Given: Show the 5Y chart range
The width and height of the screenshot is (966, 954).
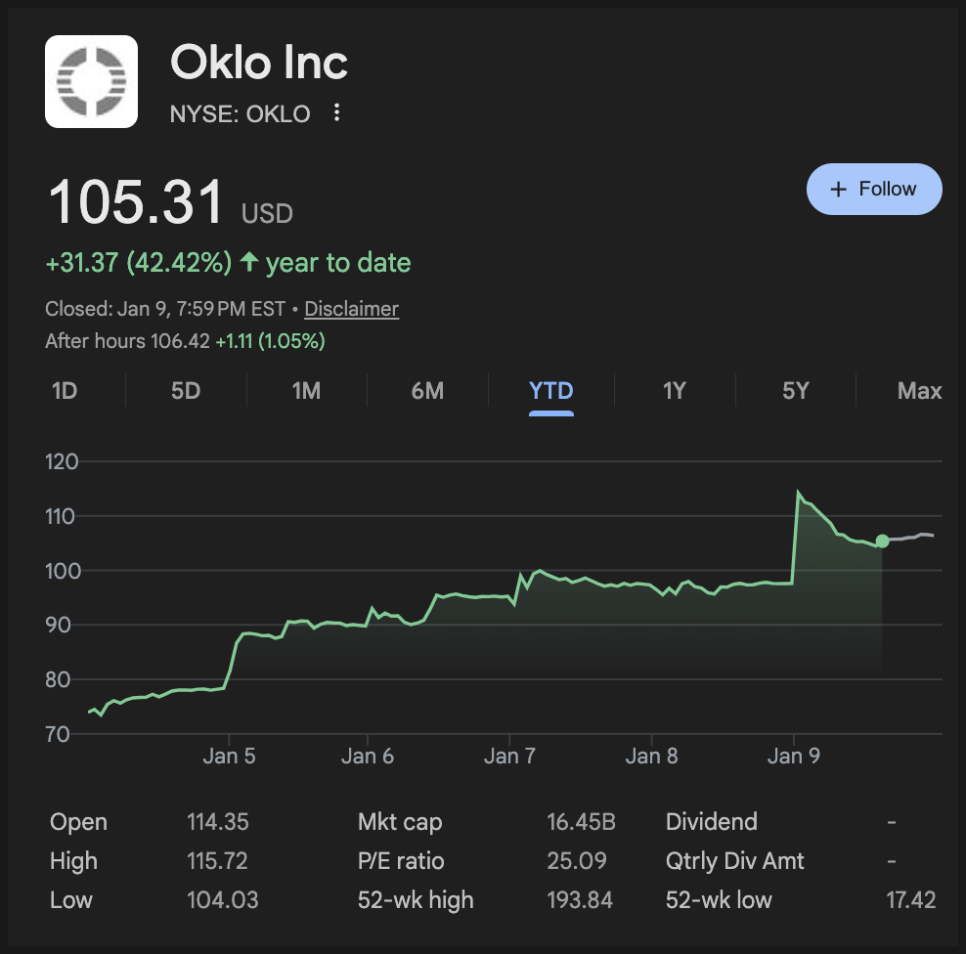Looking at the screenshot, I should (796, 391).
